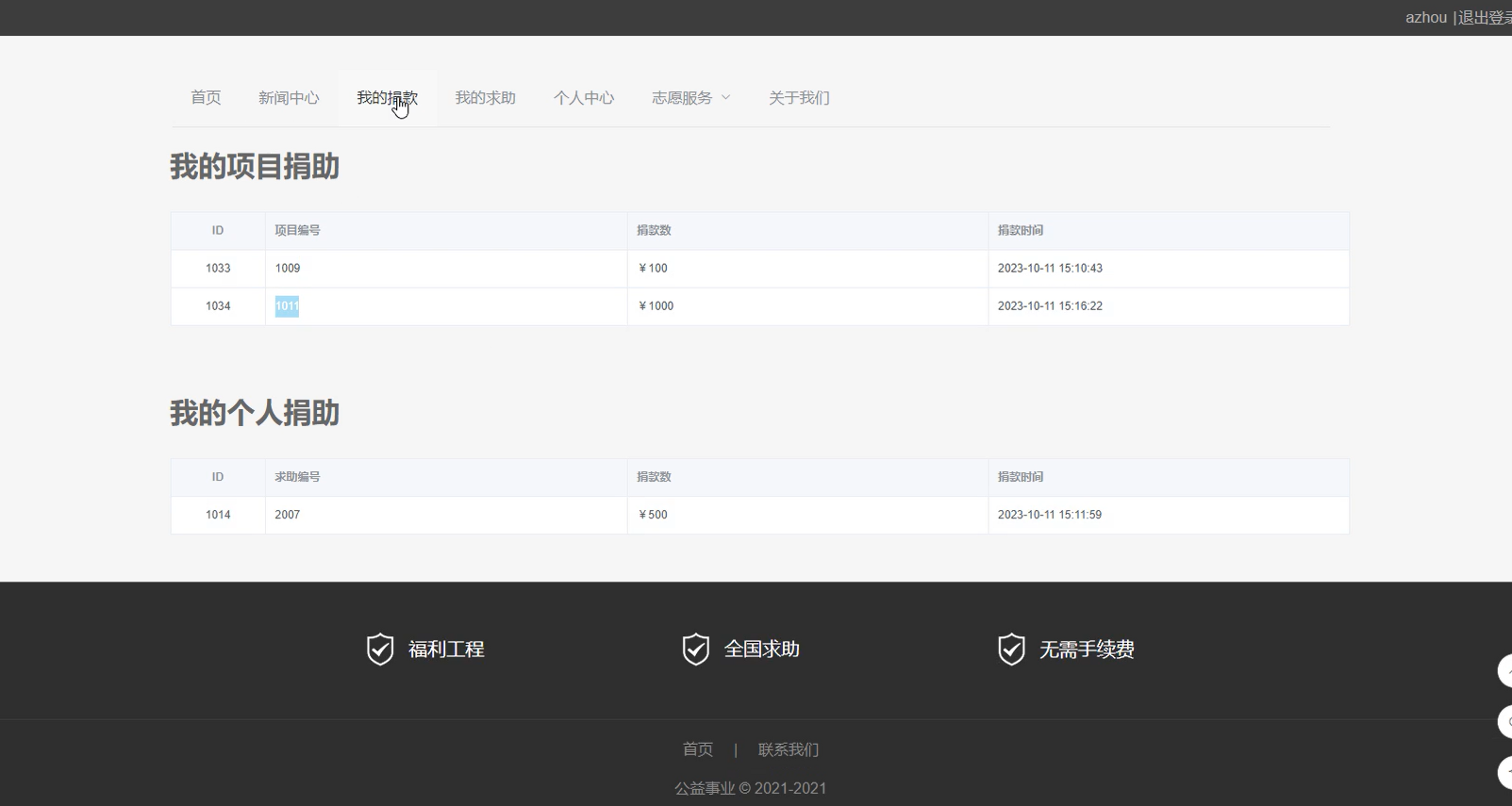Click the ¥100 donation amount cell
This screenshot has height=806, width=1512.
click(807, 269)
